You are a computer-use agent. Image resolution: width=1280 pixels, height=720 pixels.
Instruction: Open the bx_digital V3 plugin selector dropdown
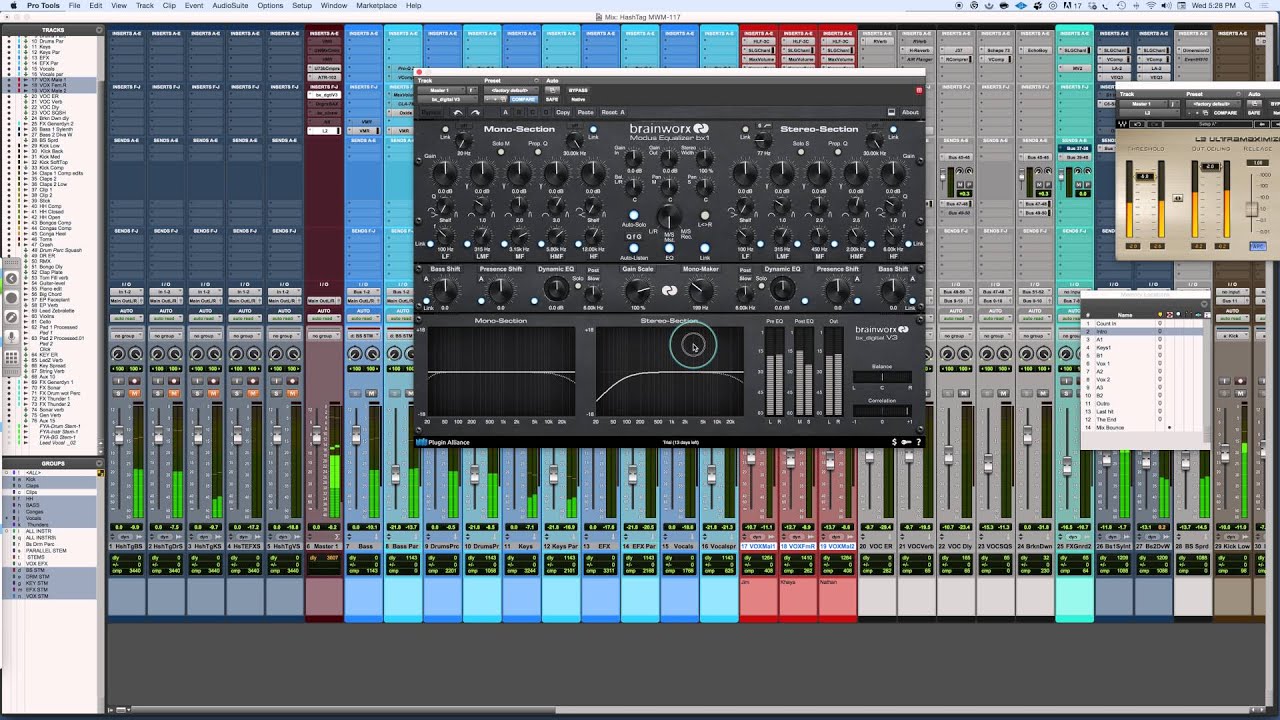(x=448, y=99)
